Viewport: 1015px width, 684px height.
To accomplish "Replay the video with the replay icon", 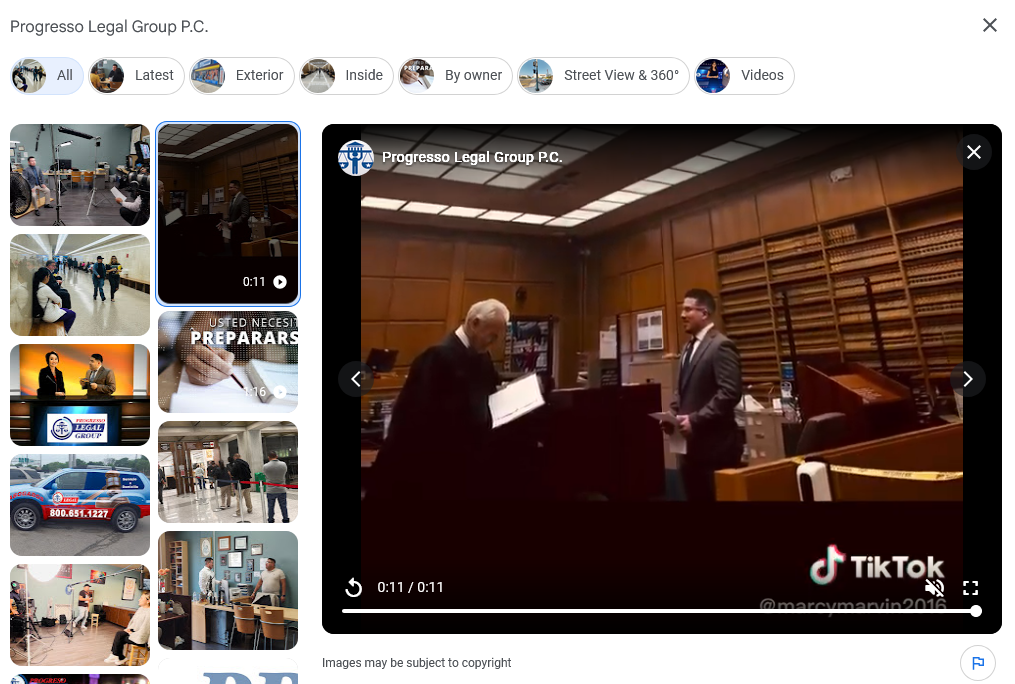I will (353, 588).
